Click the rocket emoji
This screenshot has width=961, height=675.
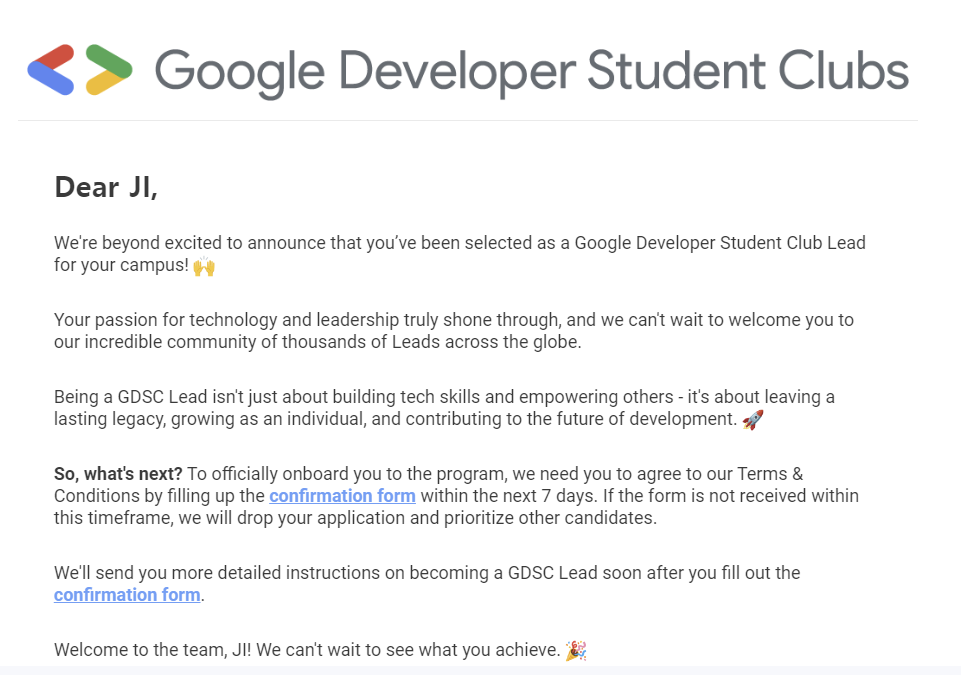pos(753,419)
